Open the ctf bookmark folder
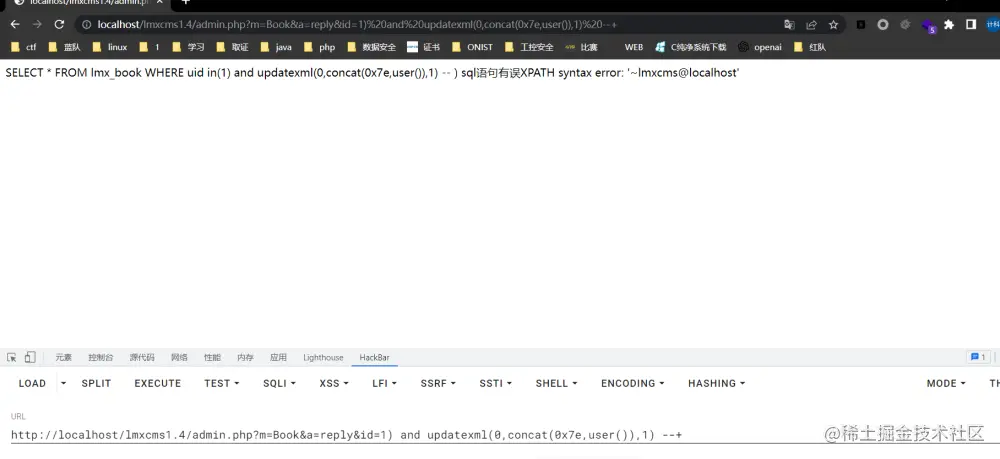The image size is (1000, 459). pos(24,47)
